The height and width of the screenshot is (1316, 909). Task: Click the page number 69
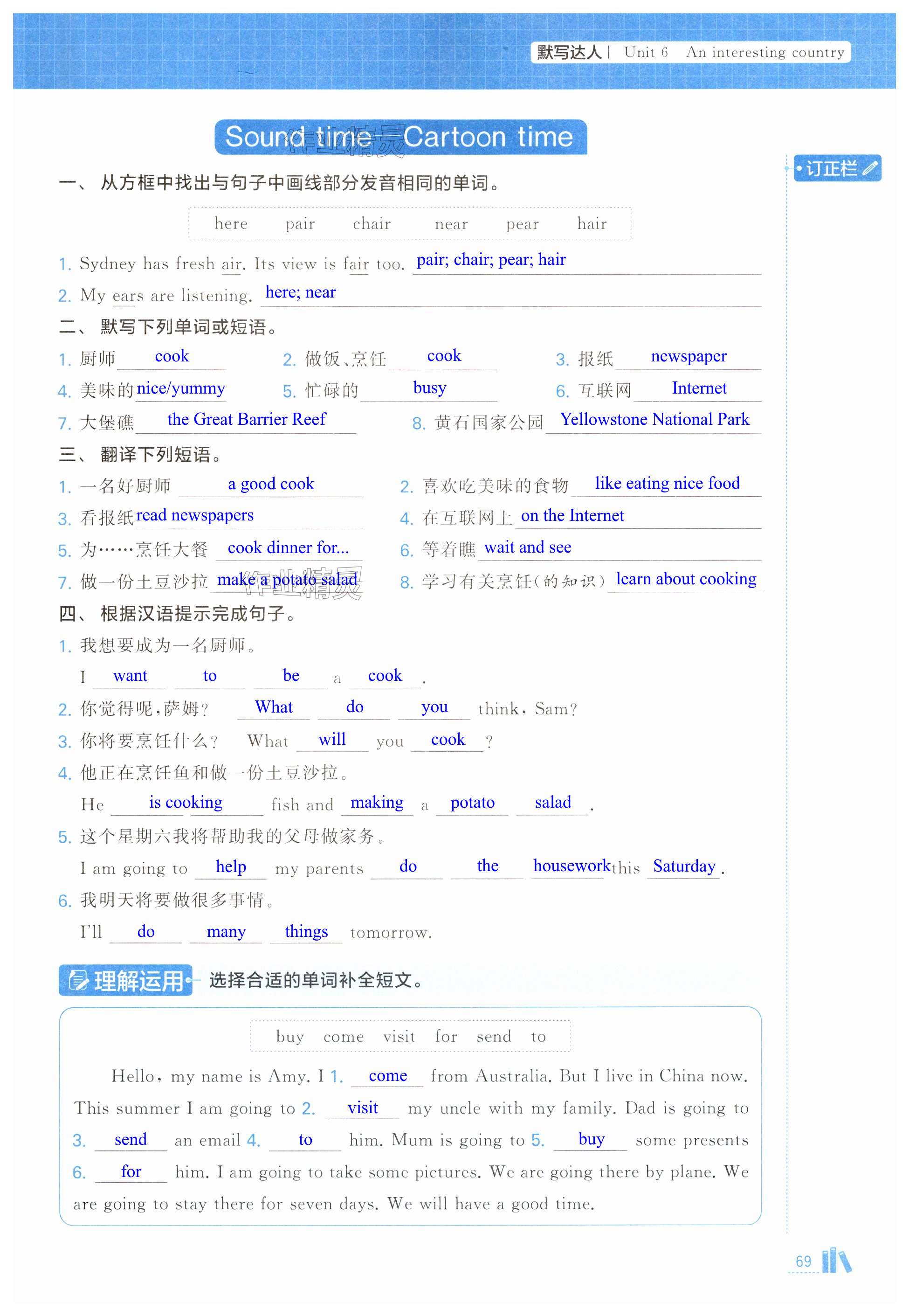803,1261
